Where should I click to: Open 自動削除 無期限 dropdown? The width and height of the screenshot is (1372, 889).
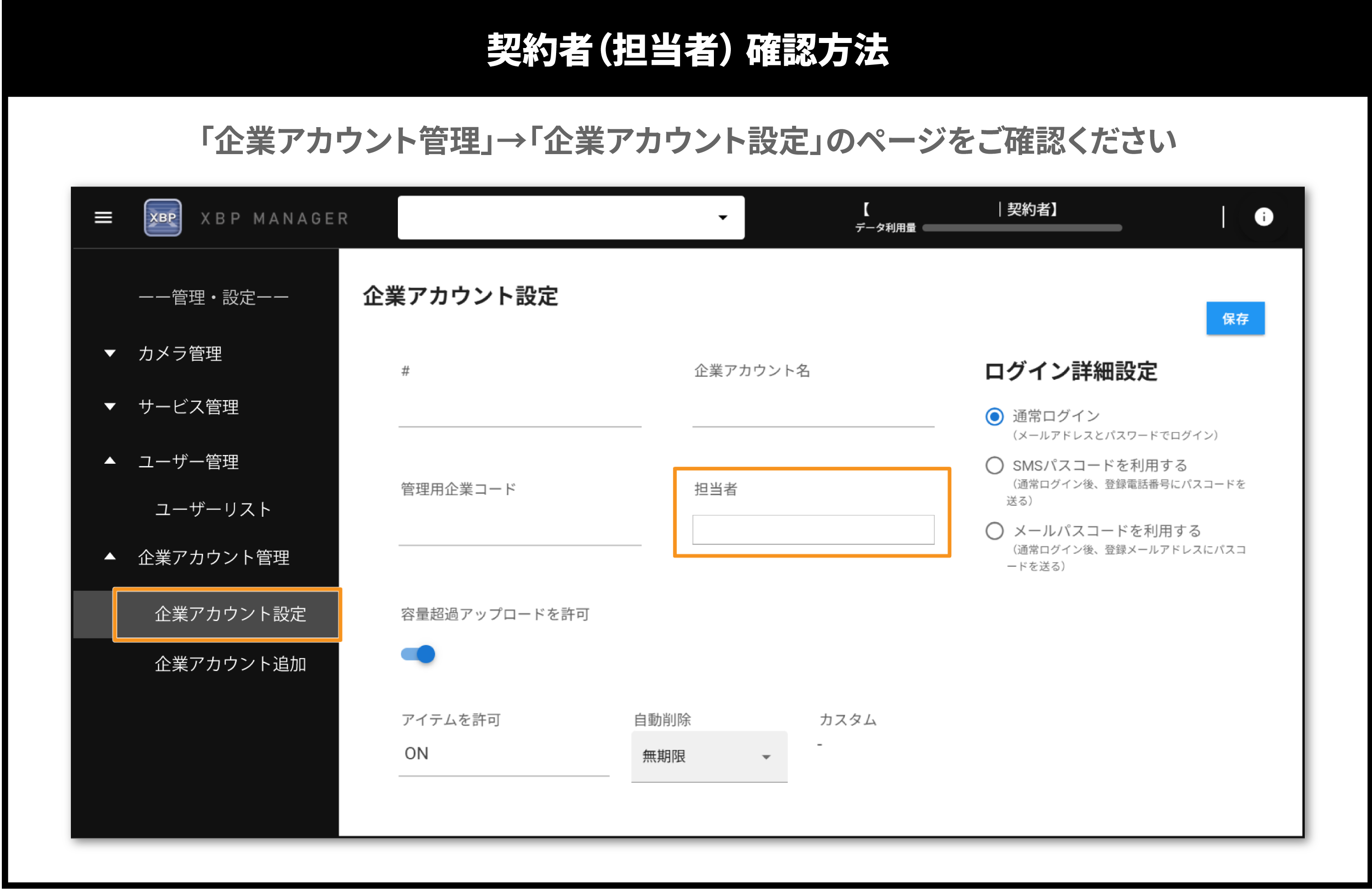coord(708,756)
